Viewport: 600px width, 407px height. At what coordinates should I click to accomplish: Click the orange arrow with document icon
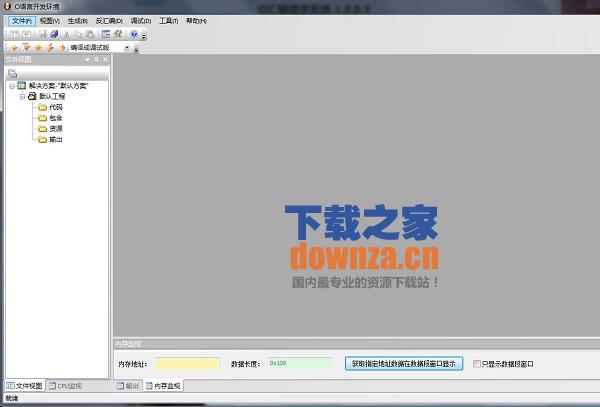pos(26,47)
